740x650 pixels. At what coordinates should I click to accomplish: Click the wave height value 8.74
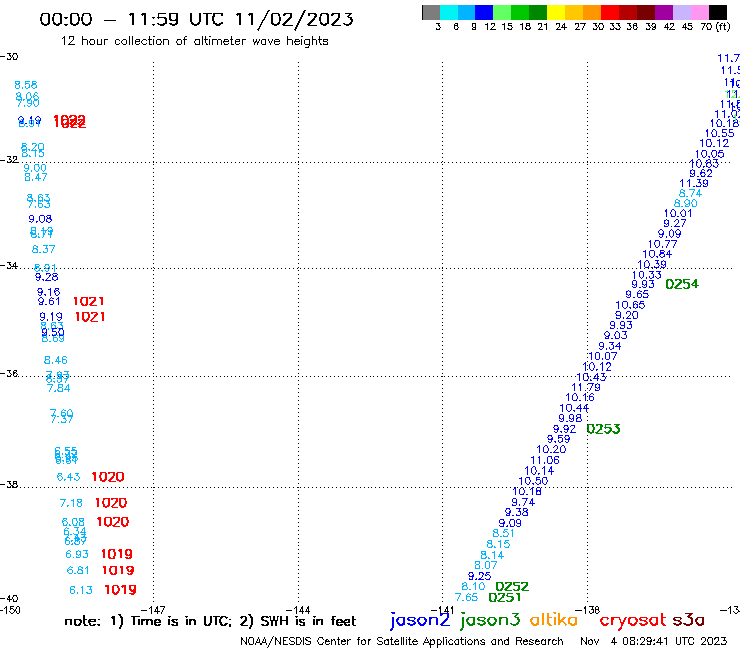point(690,194)
